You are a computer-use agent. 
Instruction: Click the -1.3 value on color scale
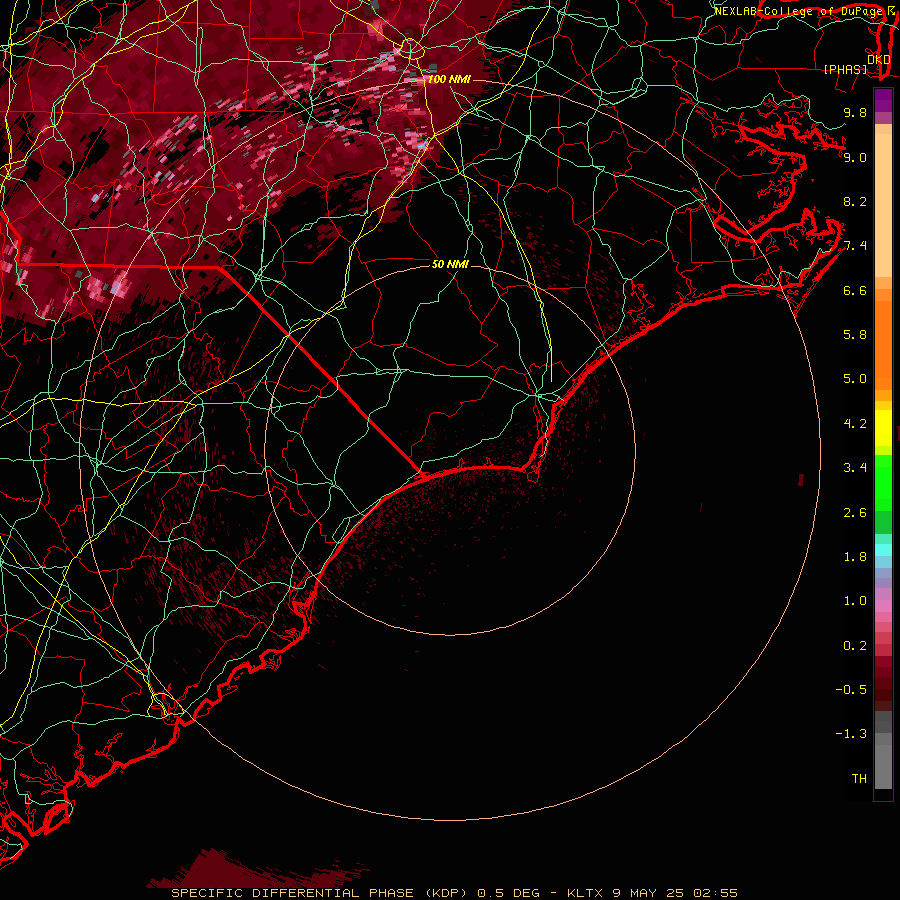[852, 734]
